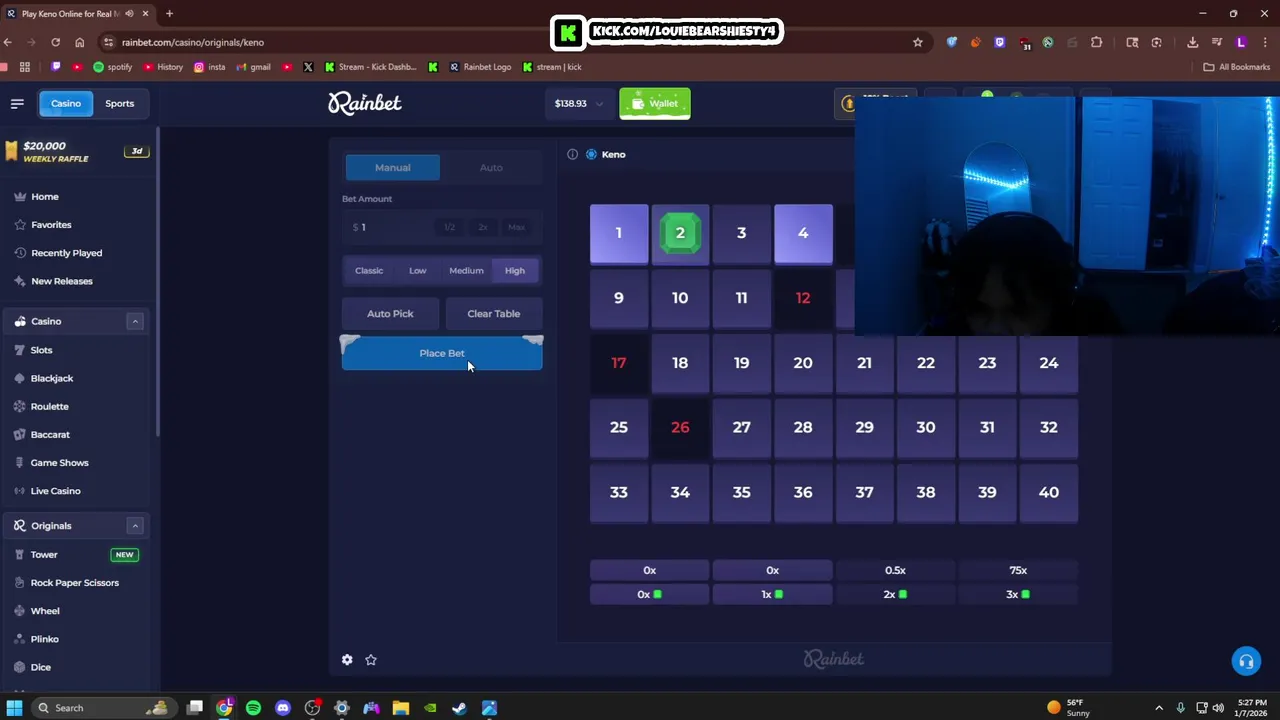Collapse the Casino sidebar section
This screenshot has height=720, width=1280.
135,321
